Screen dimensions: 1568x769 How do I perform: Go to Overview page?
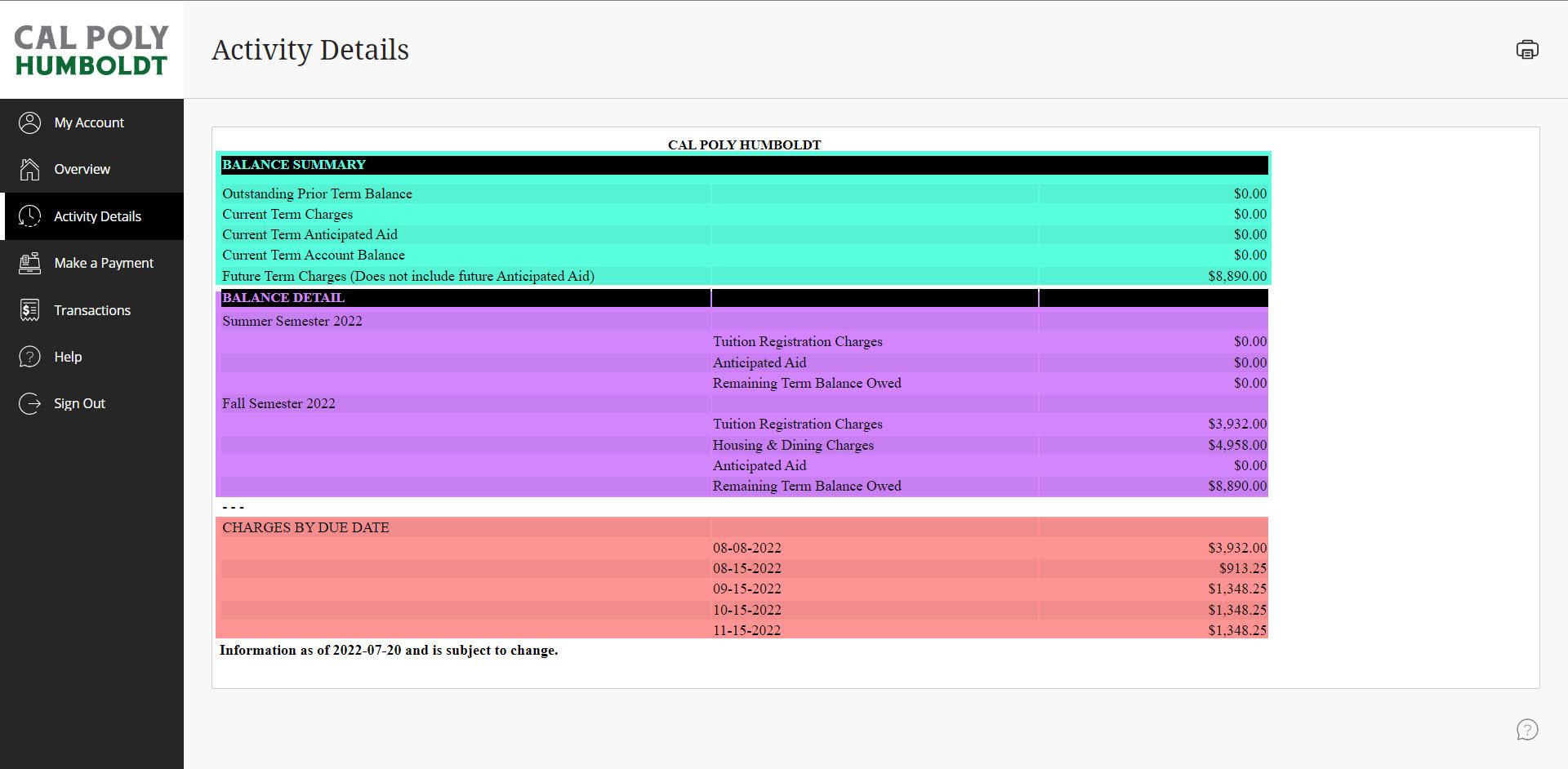click(x=91, y=169)
